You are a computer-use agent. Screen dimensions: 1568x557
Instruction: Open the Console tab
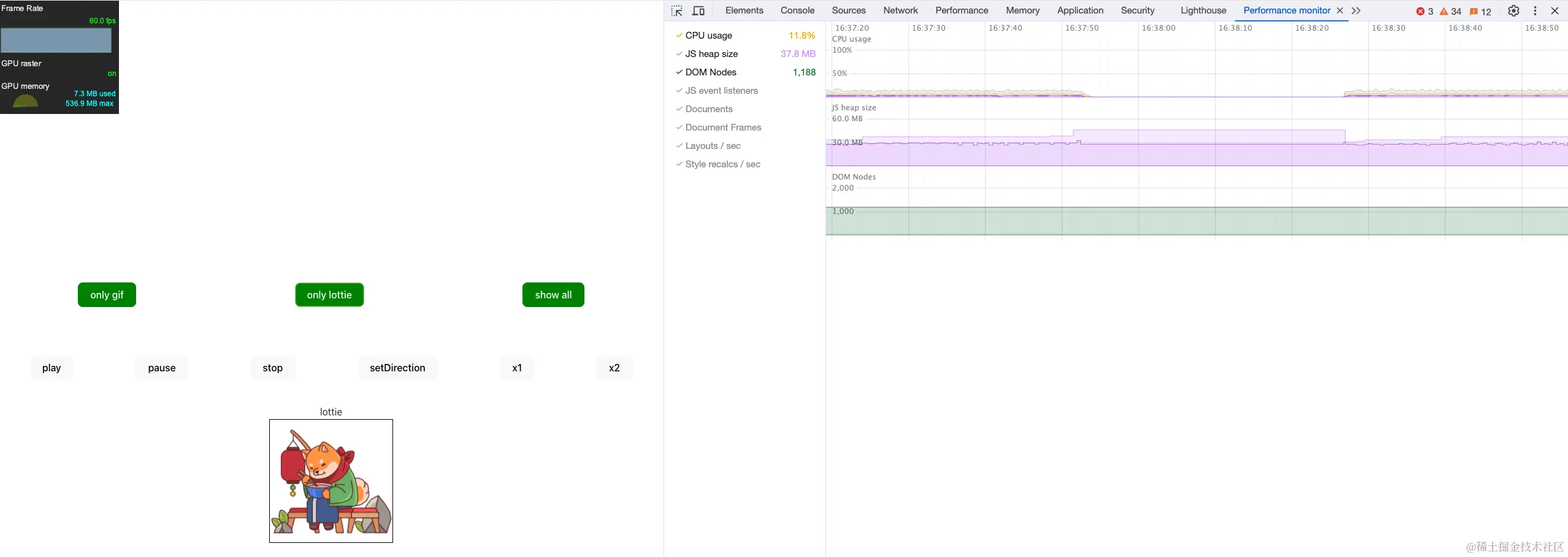tap(797, 10)
